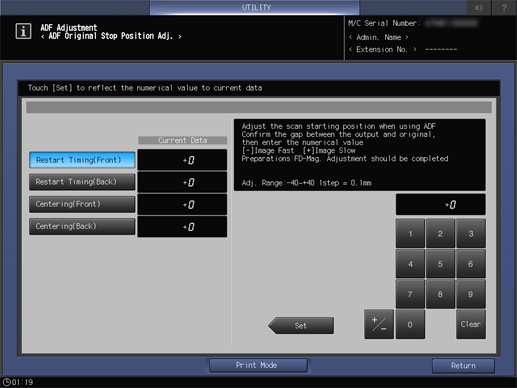The image size is (517, 388).
Task: Click the Return button
Action: 463,366
